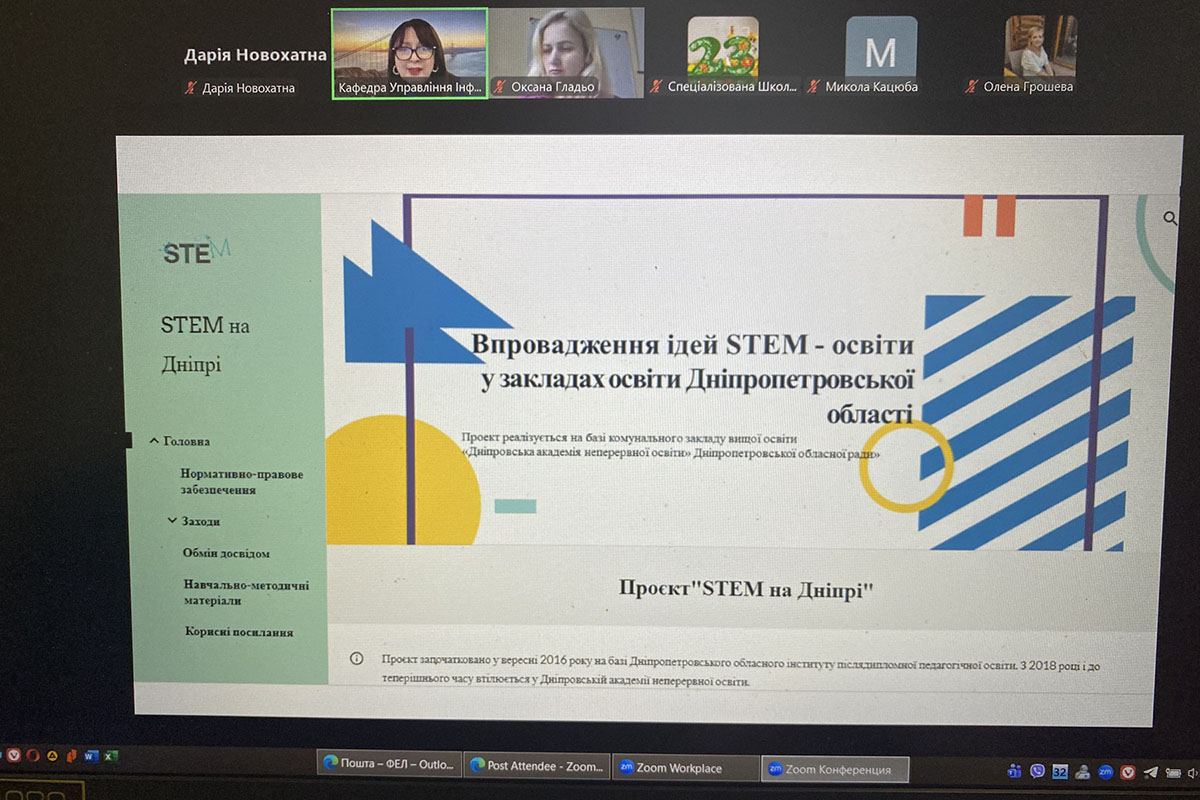The width and height of the screenshot is (1200, 800).
Task: Open Нормативно-правове забезпечення page
Action: tap(241, 482)
